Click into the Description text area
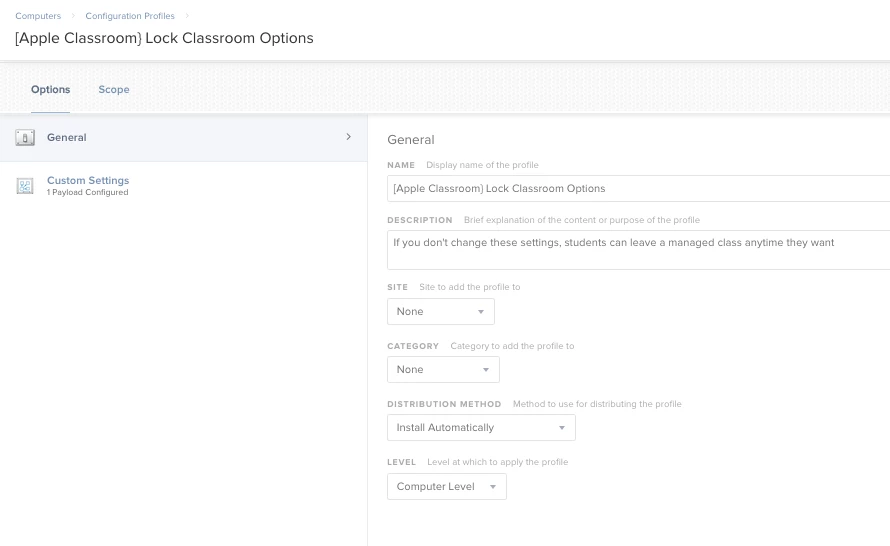This screenshot has width=890, height=546. (x=637, y=250)
